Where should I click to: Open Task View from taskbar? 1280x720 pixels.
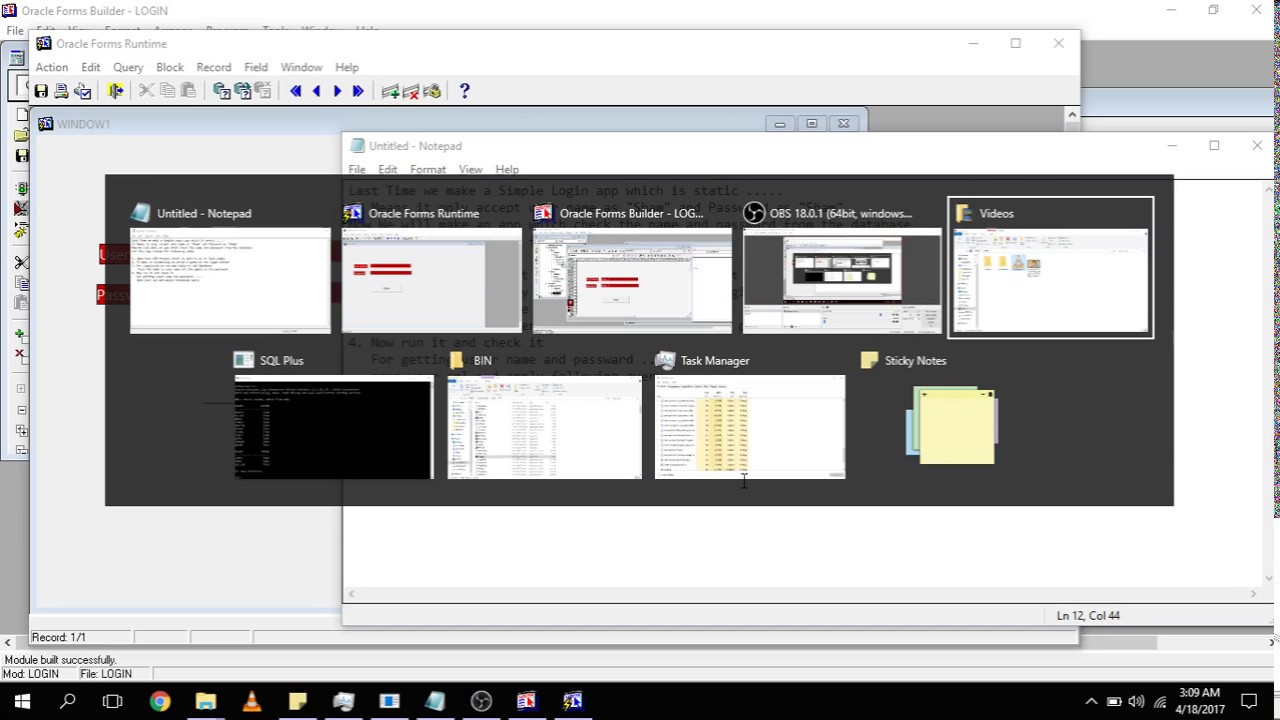[113, 701]
